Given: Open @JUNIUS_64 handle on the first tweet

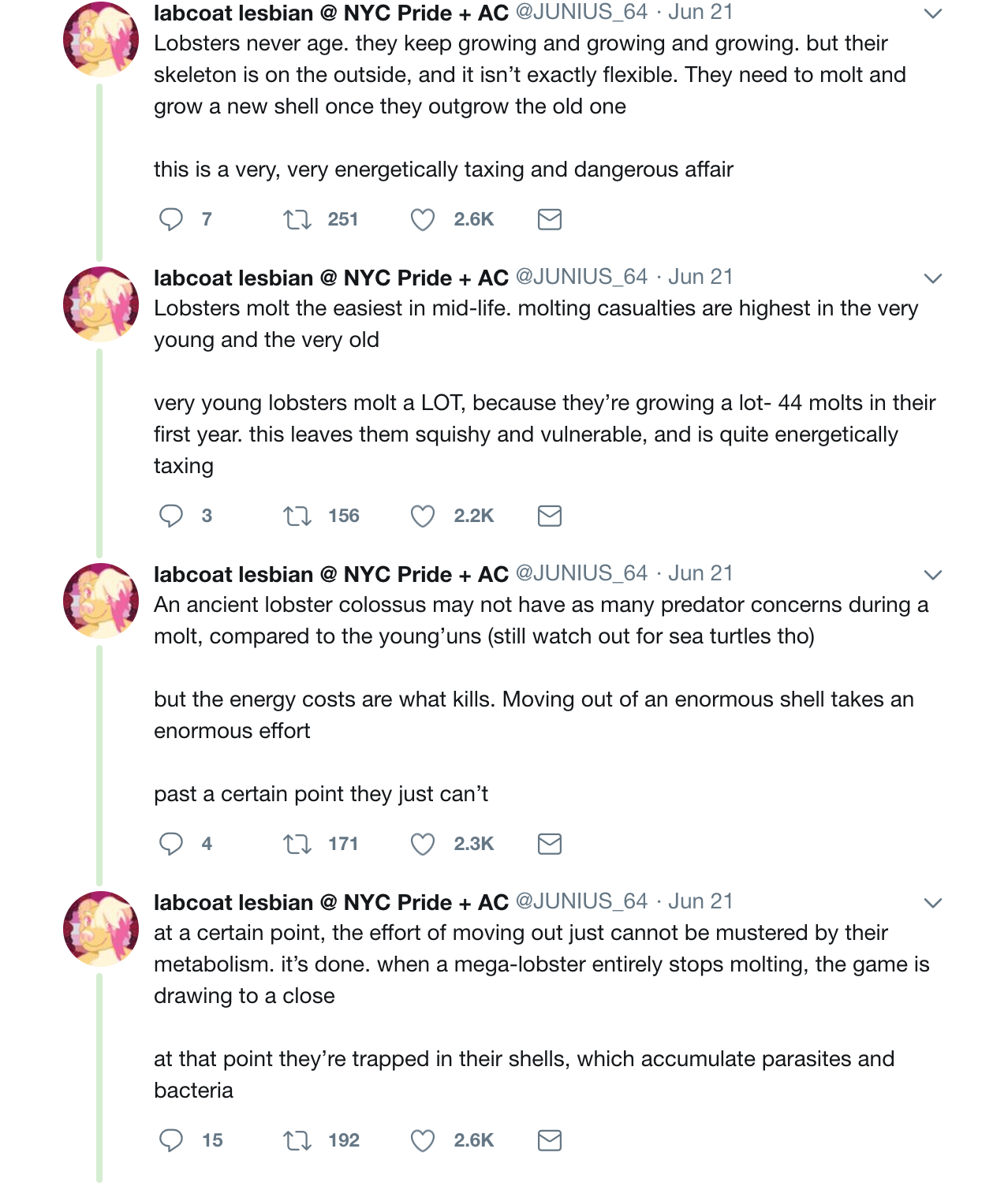Looking at the screenshot, I should click(581, 13).
